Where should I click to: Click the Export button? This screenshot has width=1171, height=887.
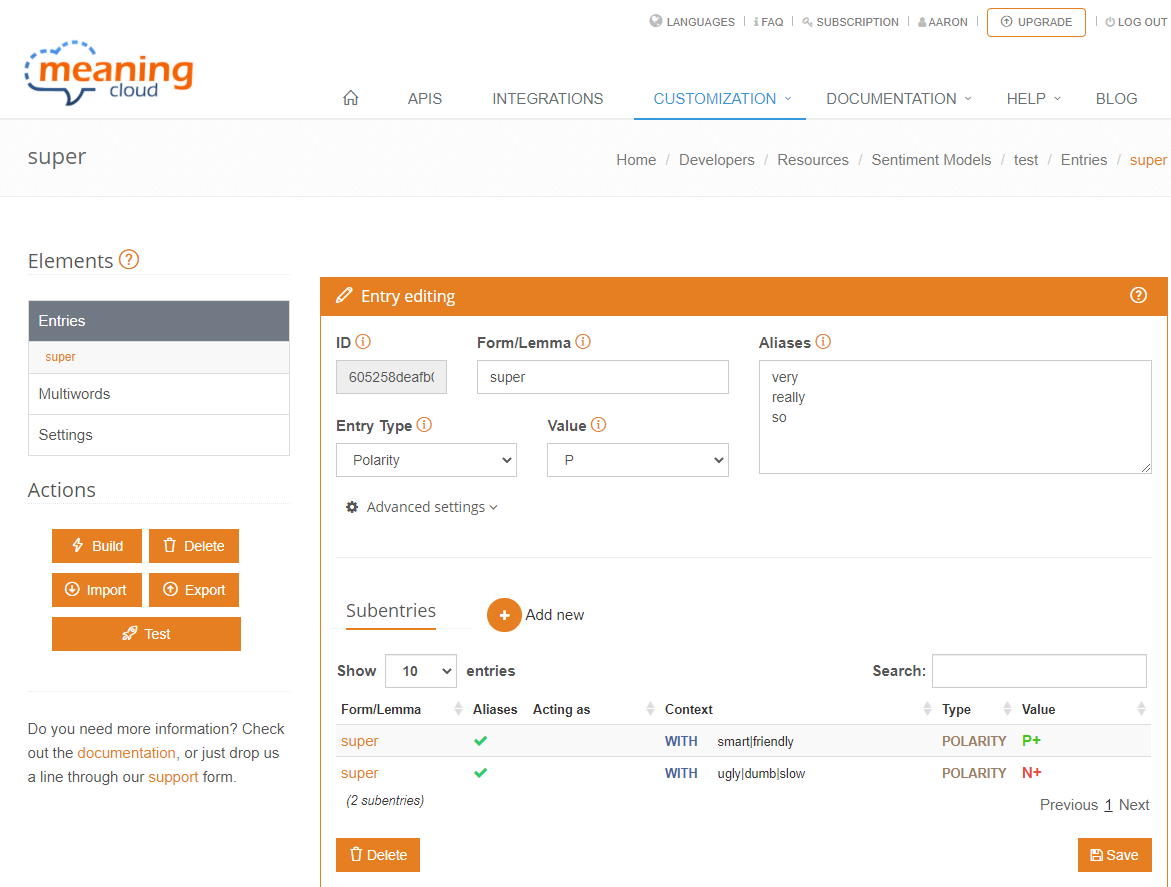coord(193,590)
